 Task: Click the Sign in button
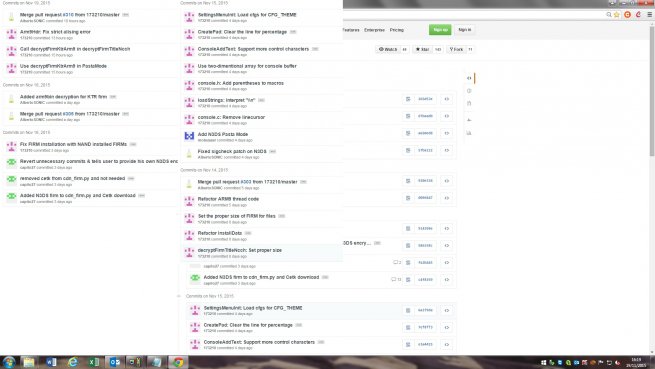[465, 30]
